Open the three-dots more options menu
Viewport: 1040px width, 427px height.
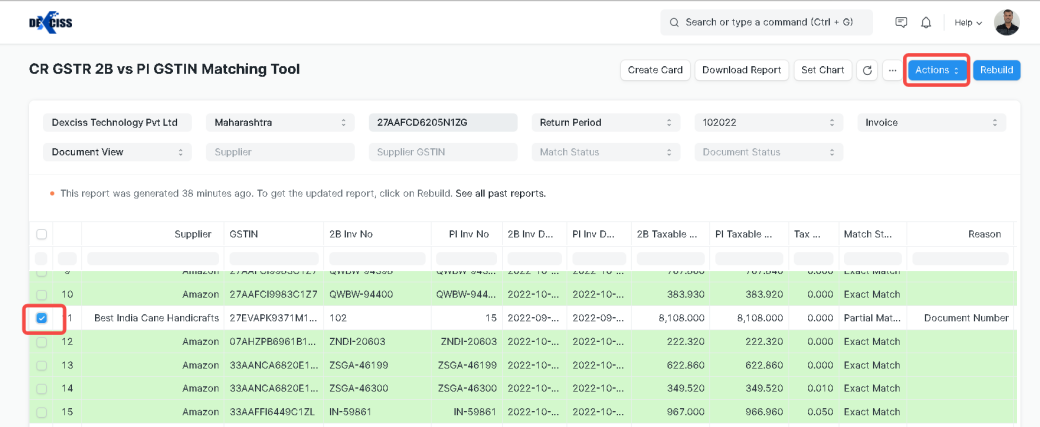tap(891, 70)
